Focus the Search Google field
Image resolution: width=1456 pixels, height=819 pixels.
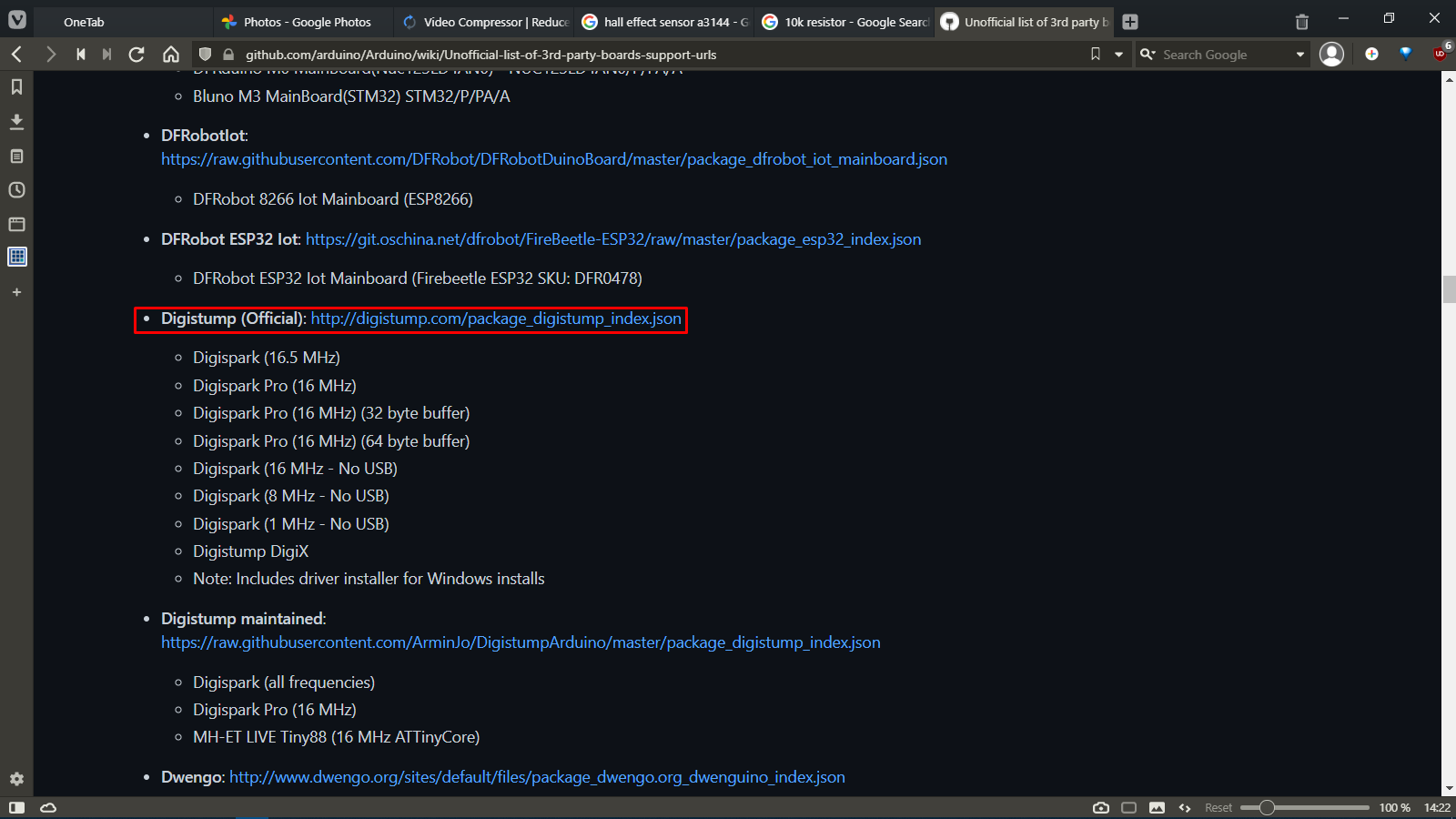(1226, 55)
